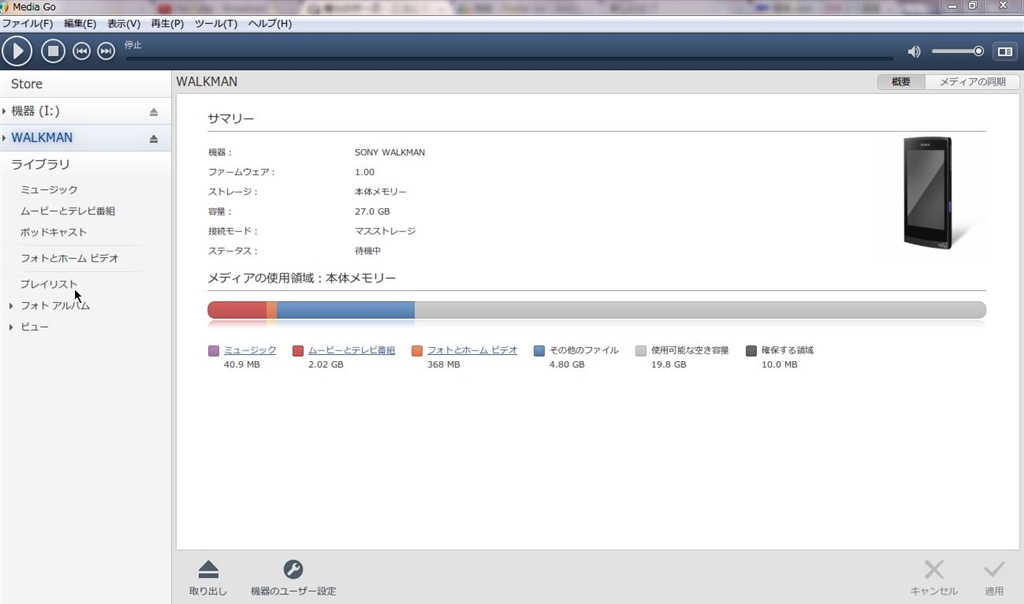Screen dimensions: 1024x604
Task: Click the マスストレージ connection mode value
Action: [385, 231]
